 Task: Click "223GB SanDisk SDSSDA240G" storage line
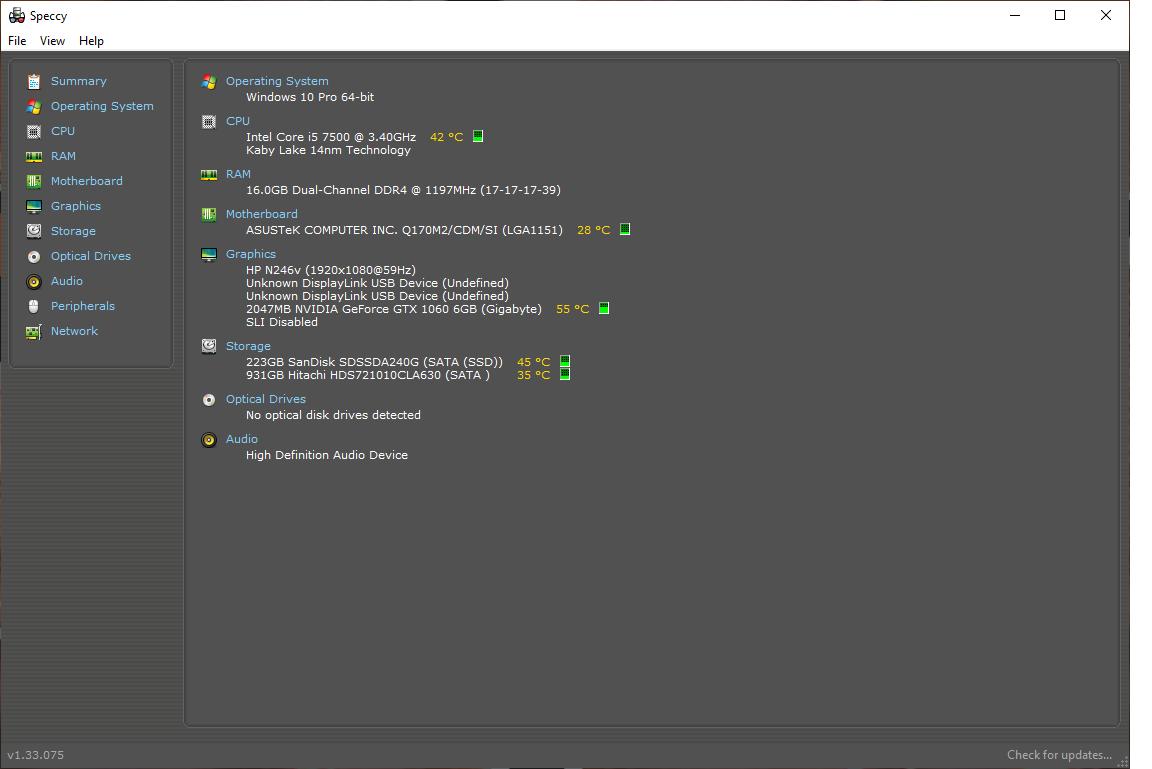(375, 362)
